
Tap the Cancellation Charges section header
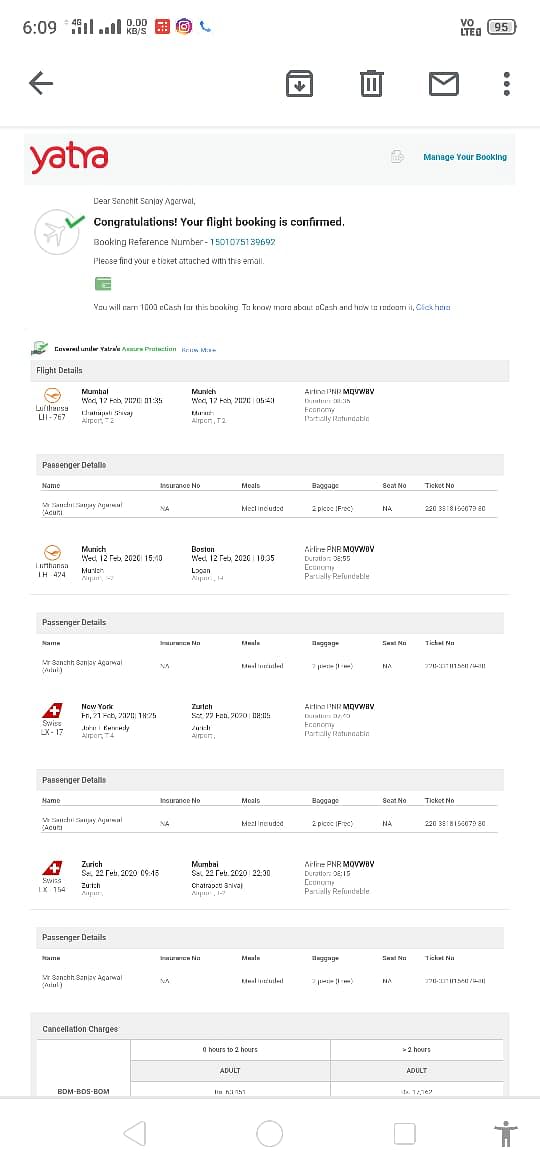click(81, 1029)
